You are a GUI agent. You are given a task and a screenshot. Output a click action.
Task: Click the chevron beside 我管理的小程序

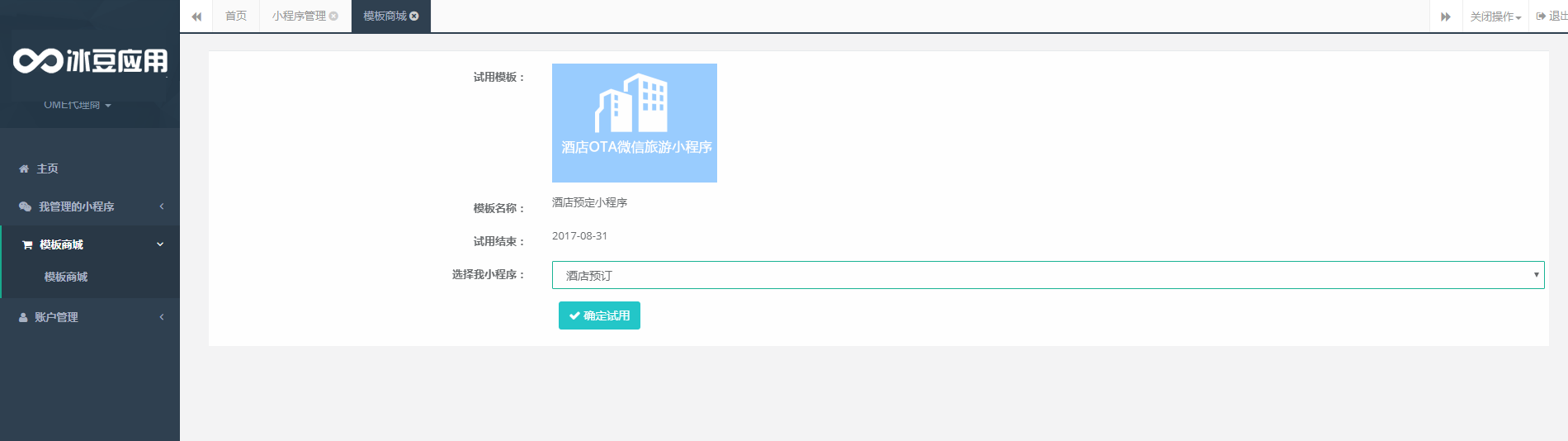(x=162, y=206)
